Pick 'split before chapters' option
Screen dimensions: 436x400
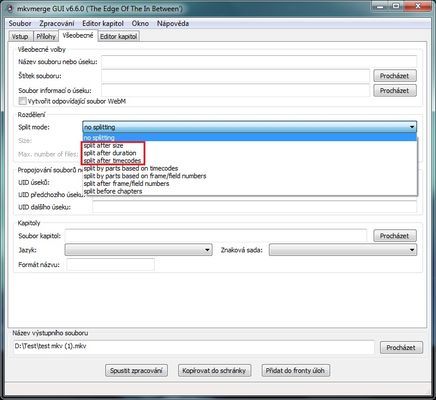[113, 191]
